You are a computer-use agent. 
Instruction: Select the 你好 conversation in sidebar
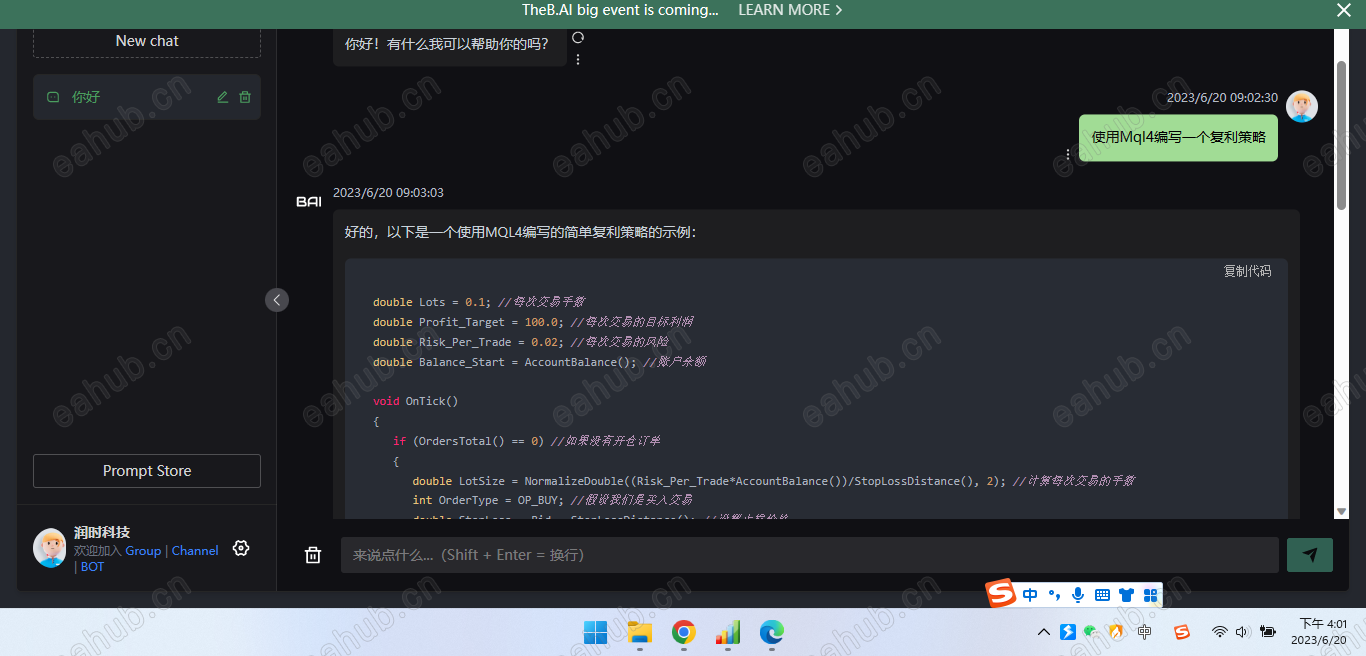point(147,97)
